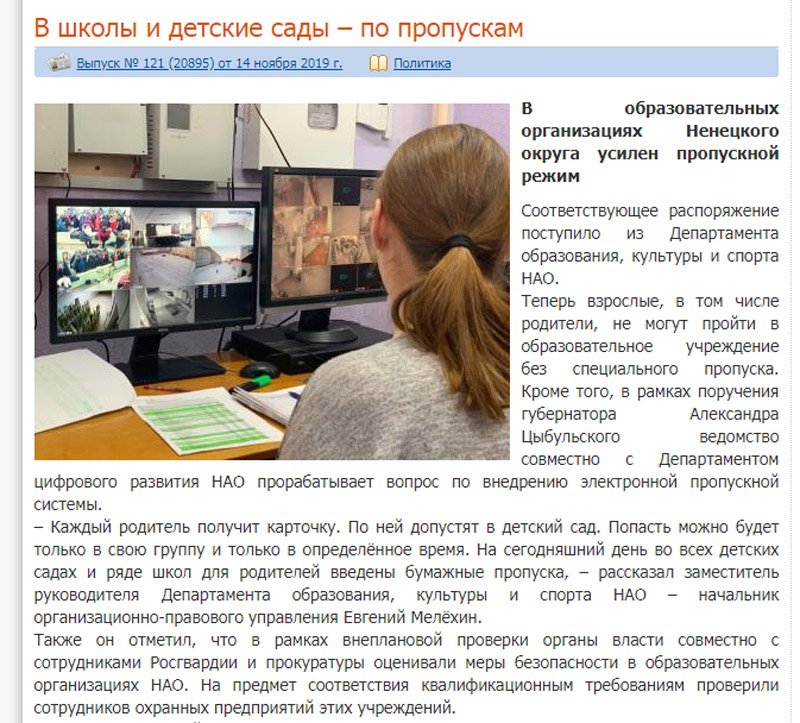Viewport: 800px width, 723px height.
Task: Click the newspaper icon beside the issue number
Action: point(59,63)
